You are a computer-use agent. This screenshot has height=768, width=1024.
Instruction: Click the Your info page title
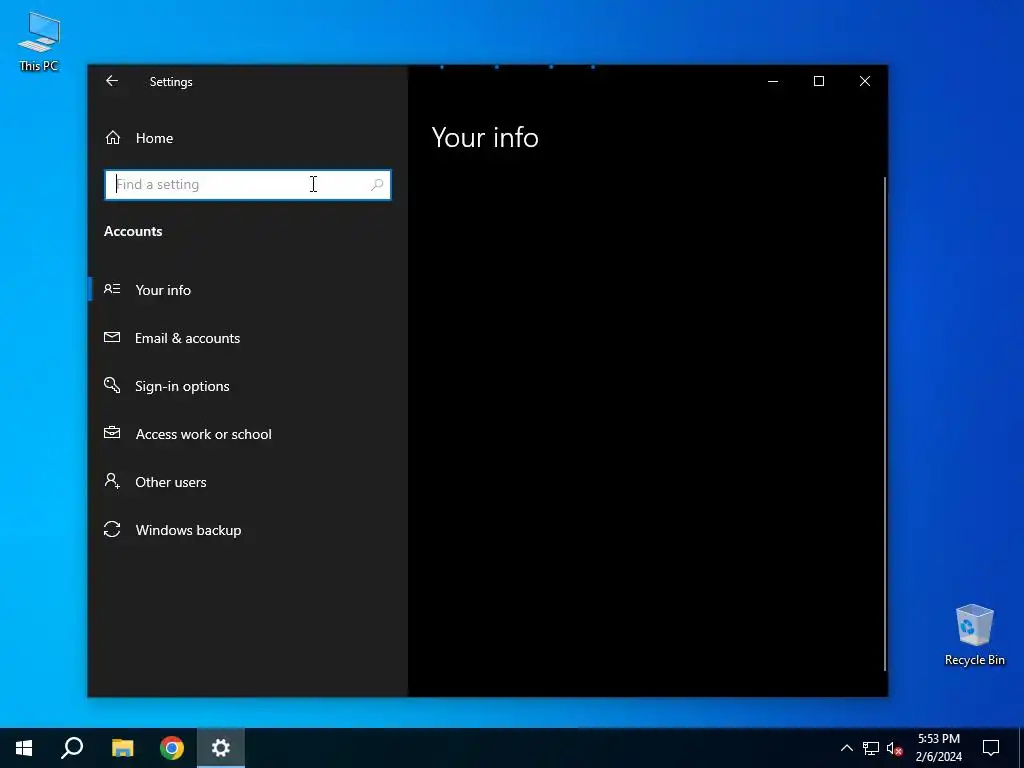(485, 137)
